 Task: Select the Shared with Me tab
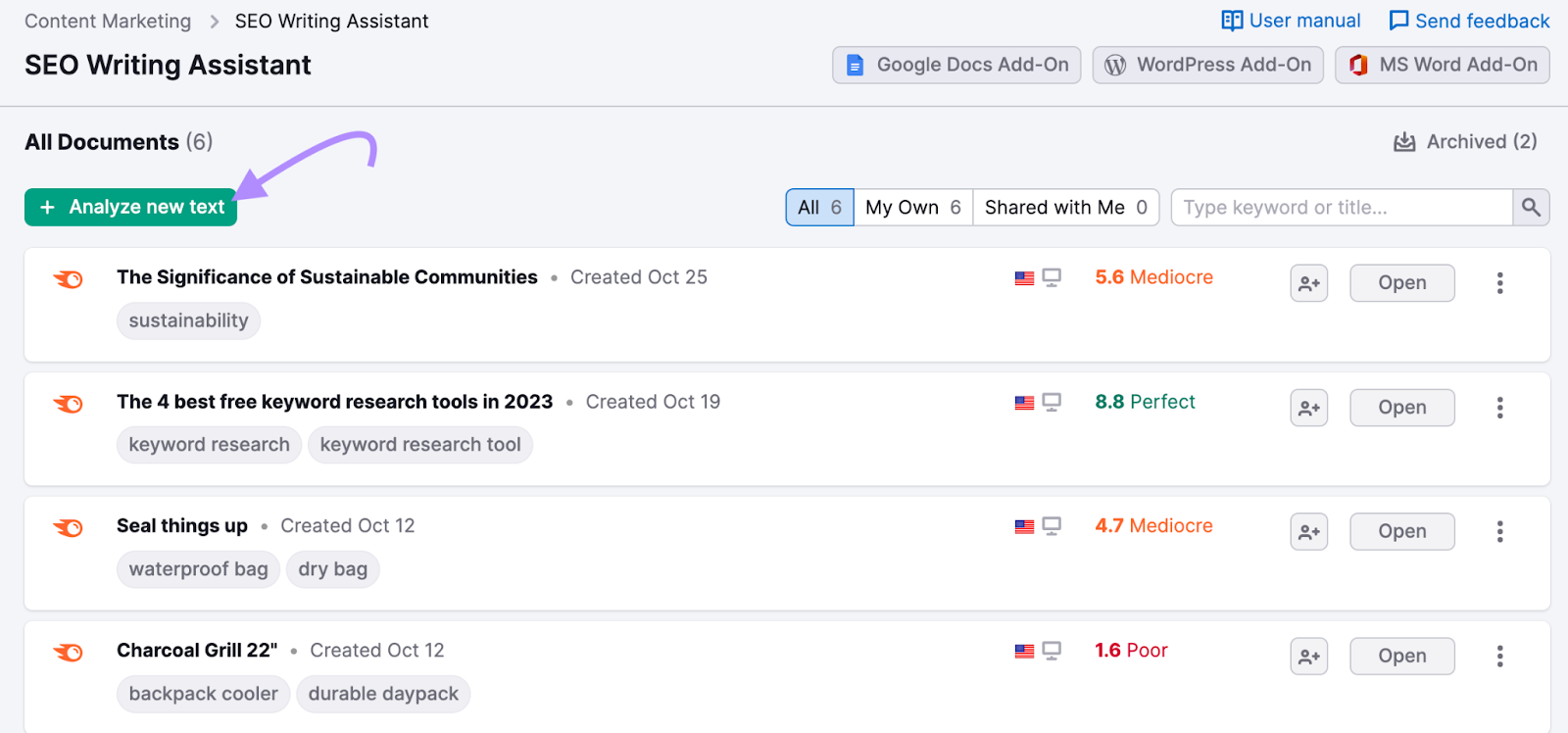click(x=1065, y=208)
